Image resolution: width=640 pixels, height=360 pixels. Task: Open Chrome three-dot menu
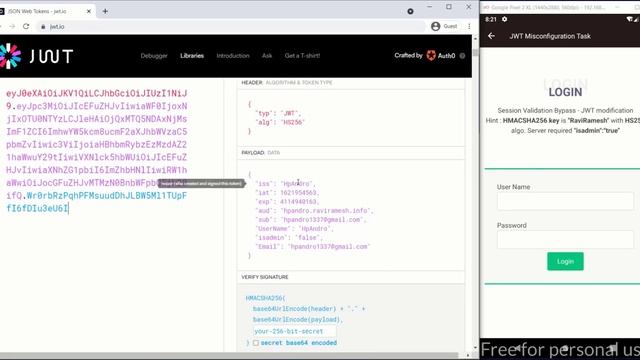pyautogui.click(x=469, y=26)
